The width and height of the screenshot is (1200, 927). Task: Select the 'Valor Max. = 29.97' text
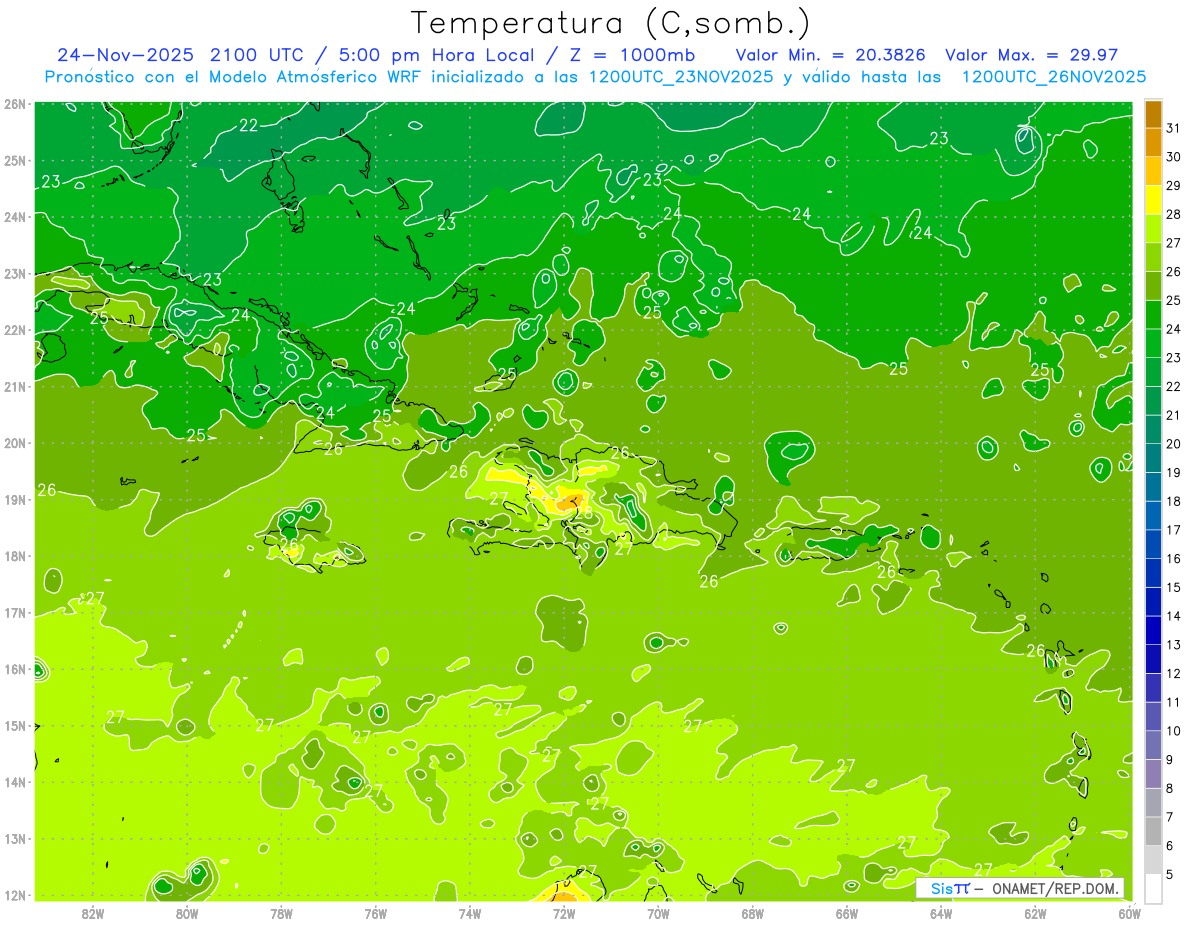(x=1031, y=55)
